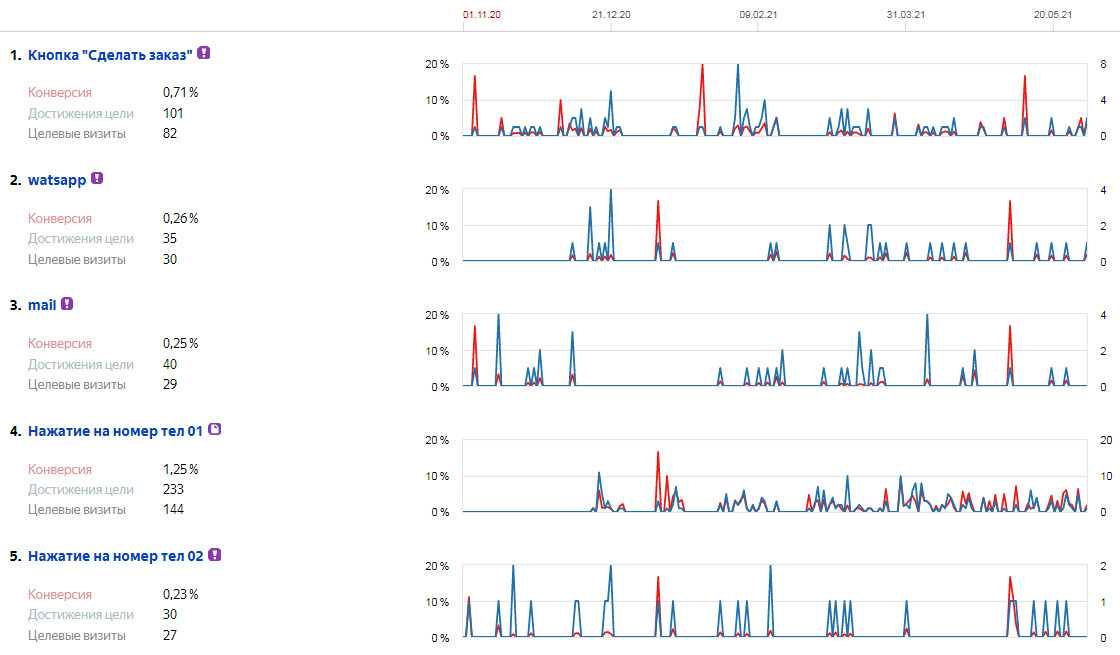Click watsapp target visits value 30

coord(170,259)
